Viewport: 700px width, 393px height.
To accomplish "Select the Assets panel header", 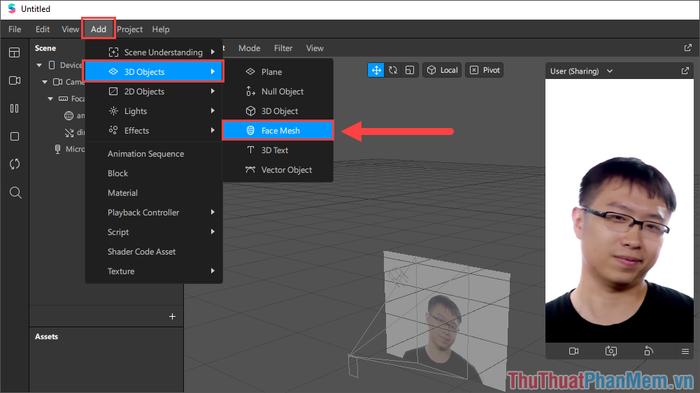I will point(46,337).
